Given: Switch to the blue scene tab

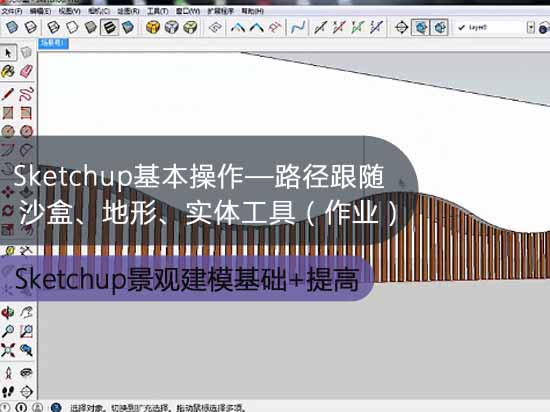Looking at the screenshot, I should pyautogui.click(x=53, y=43).
